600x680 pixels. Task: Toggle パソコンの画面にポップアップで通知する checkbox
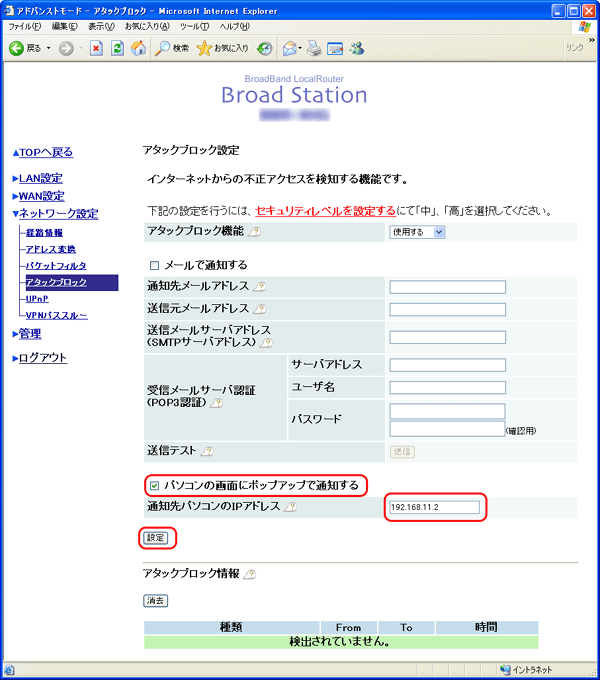click(154, 486)
